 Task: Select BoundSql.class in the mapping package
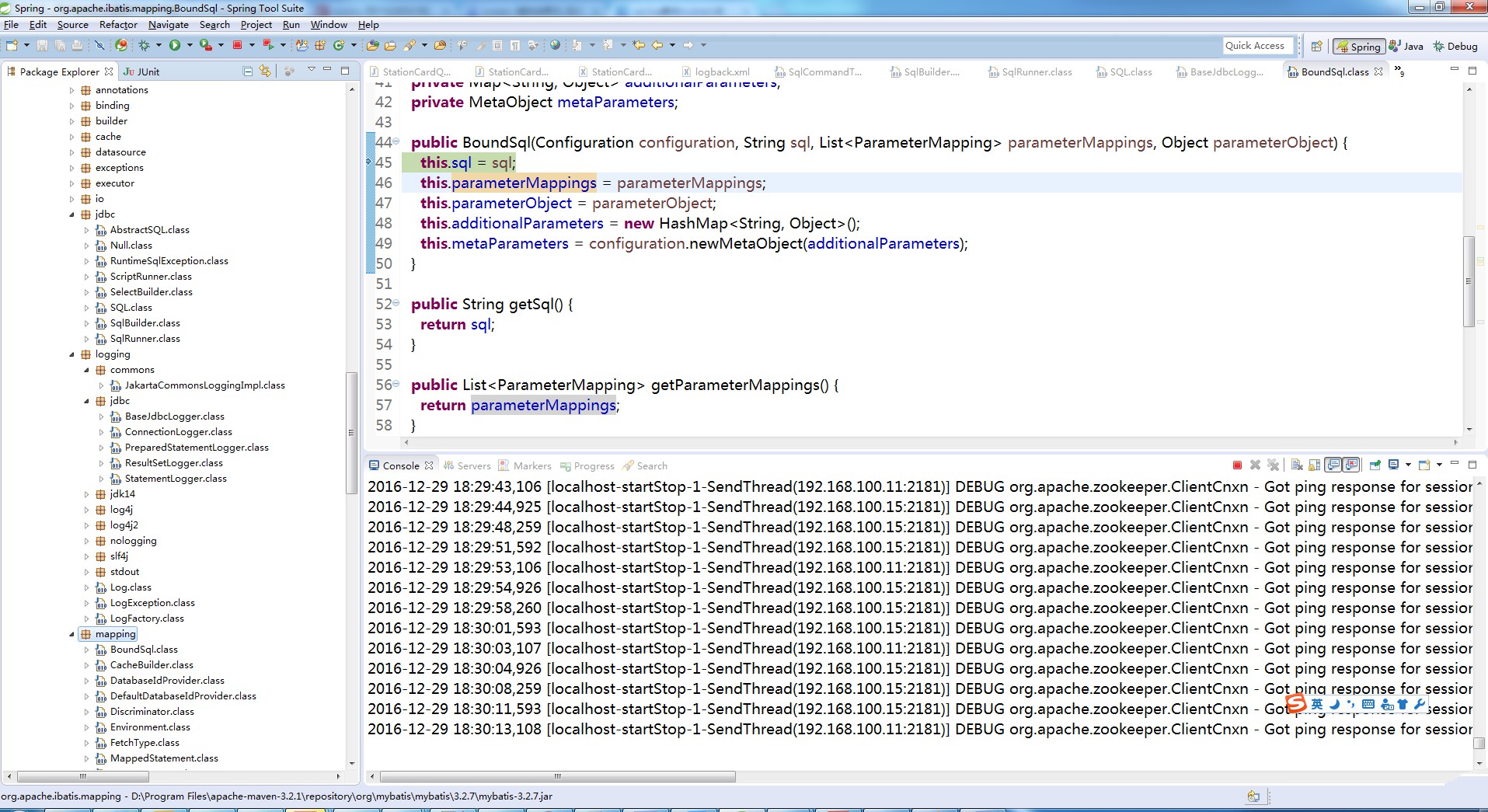click(144, 650)
